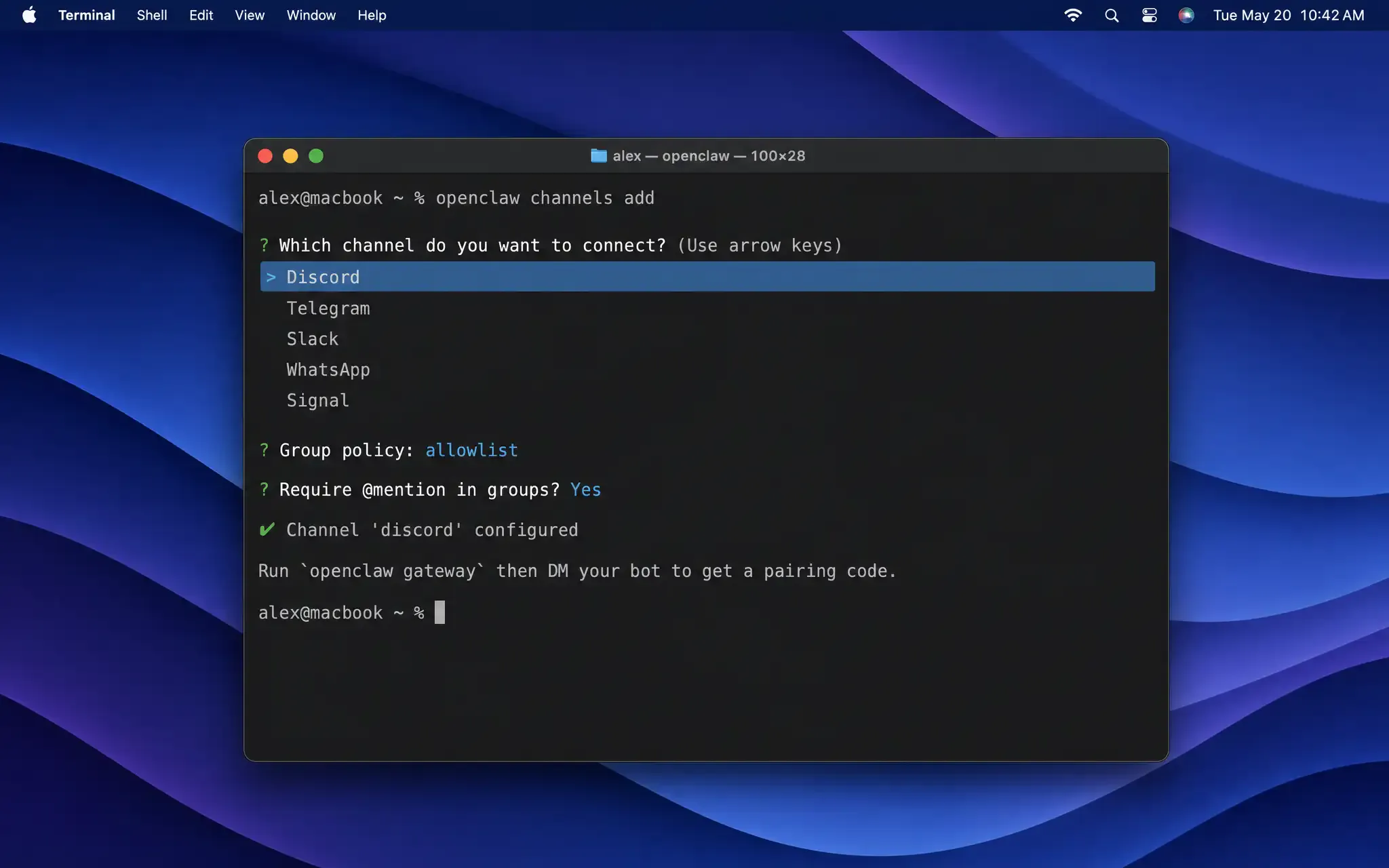
Task: Click the 'Which channel do you want to connect?' prompt
Action: pyautogui.click(x=472, y=245)
